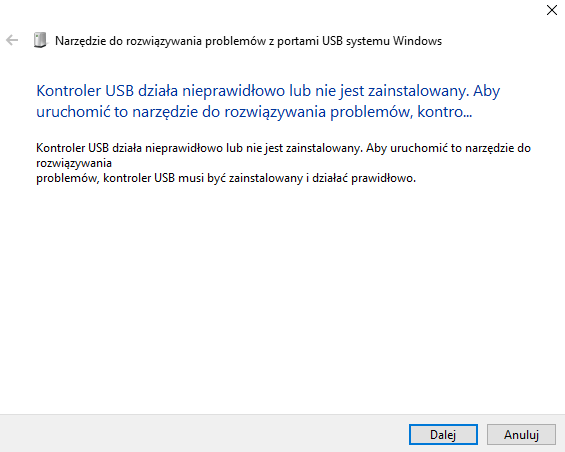Click the gray footer bar left of Dalej
This screenshot has height=452, width=565.
pos(202,433)
